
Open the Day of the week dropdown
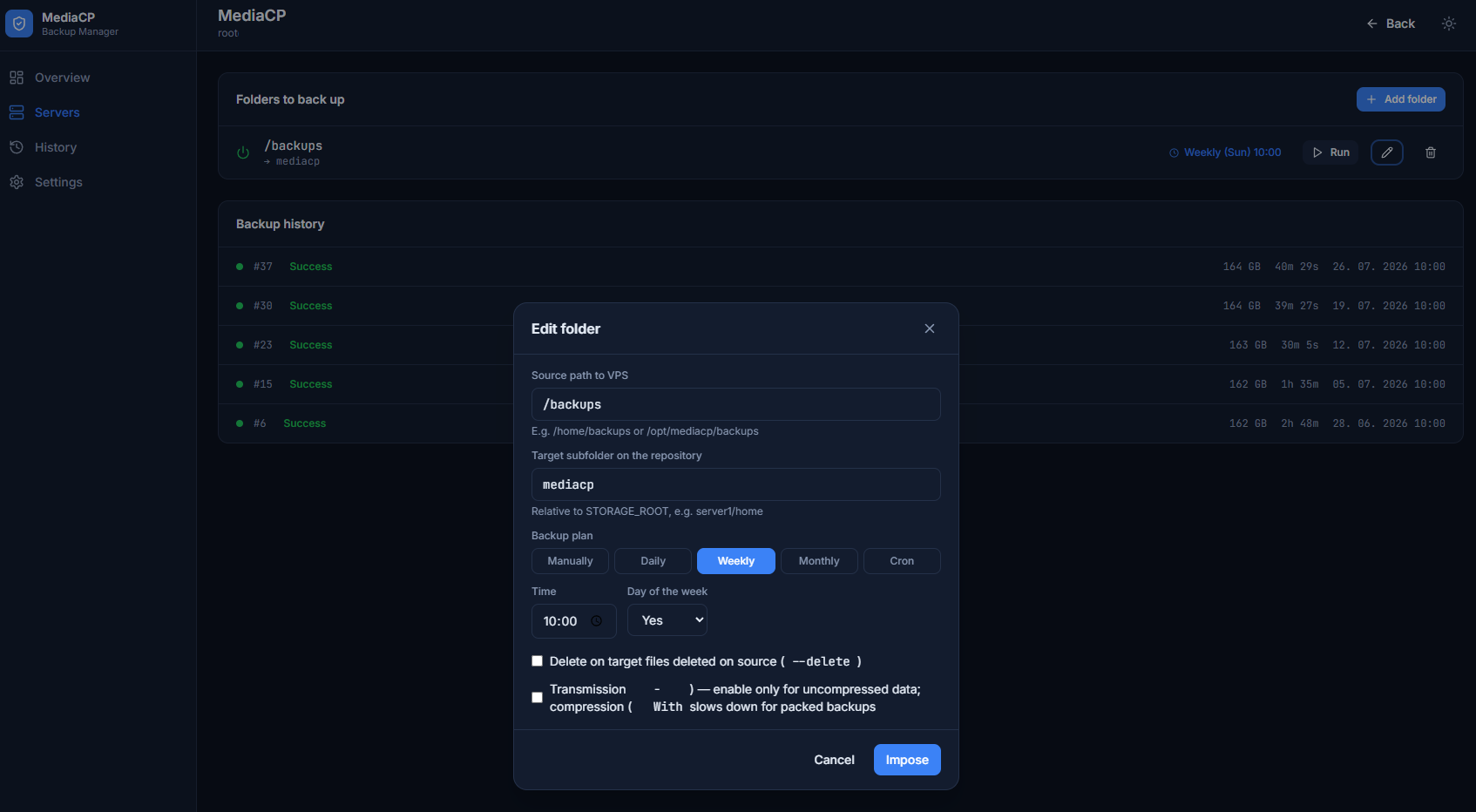coord(667,620)
